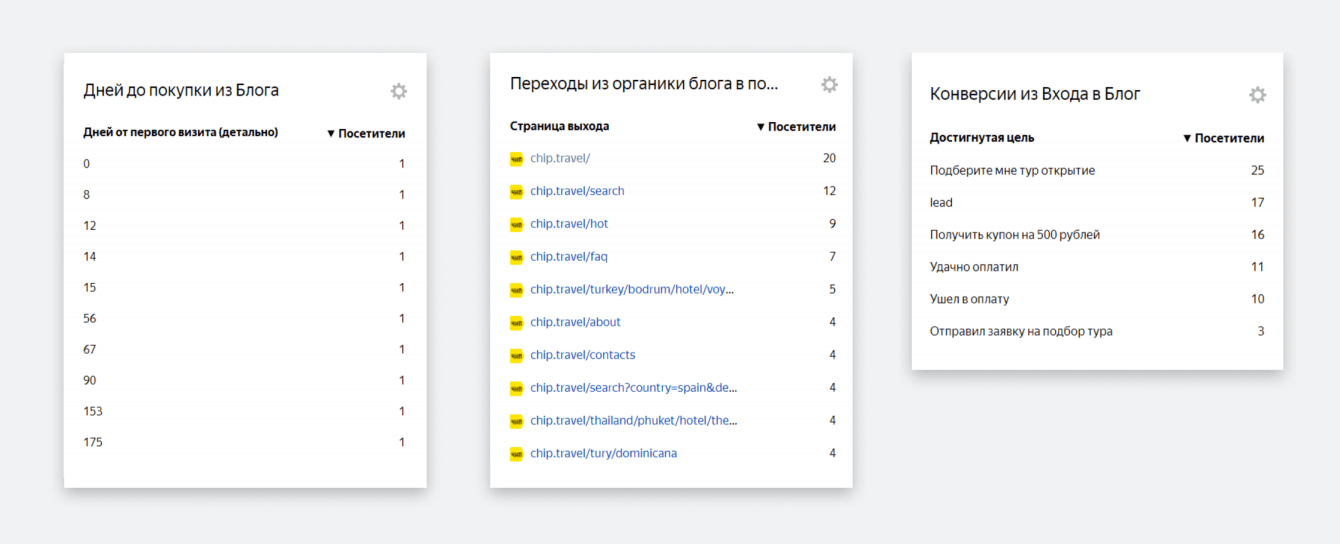Screen dimensions: 1340x544
Task: Click Страница выхода column header
Action: pos(559,127)
